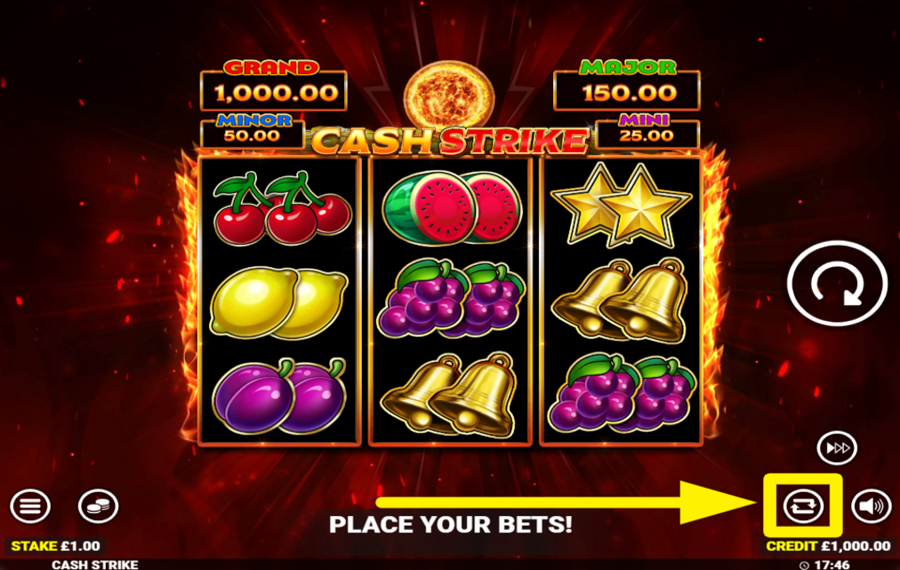Click the fiery sun orb above reels
The image size is (900, 570).
449,94
